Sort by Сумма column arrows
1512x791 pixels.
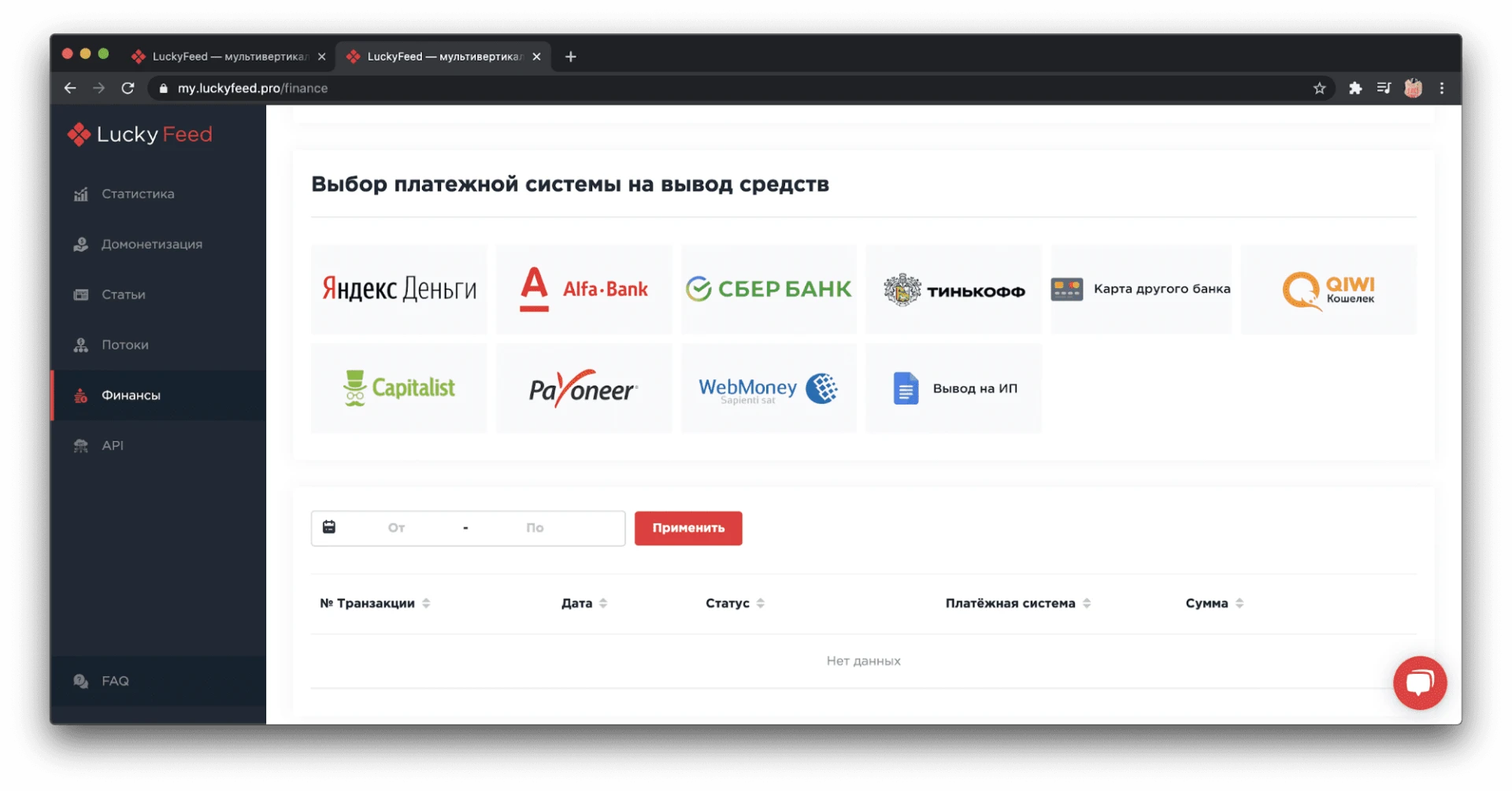1240,604
